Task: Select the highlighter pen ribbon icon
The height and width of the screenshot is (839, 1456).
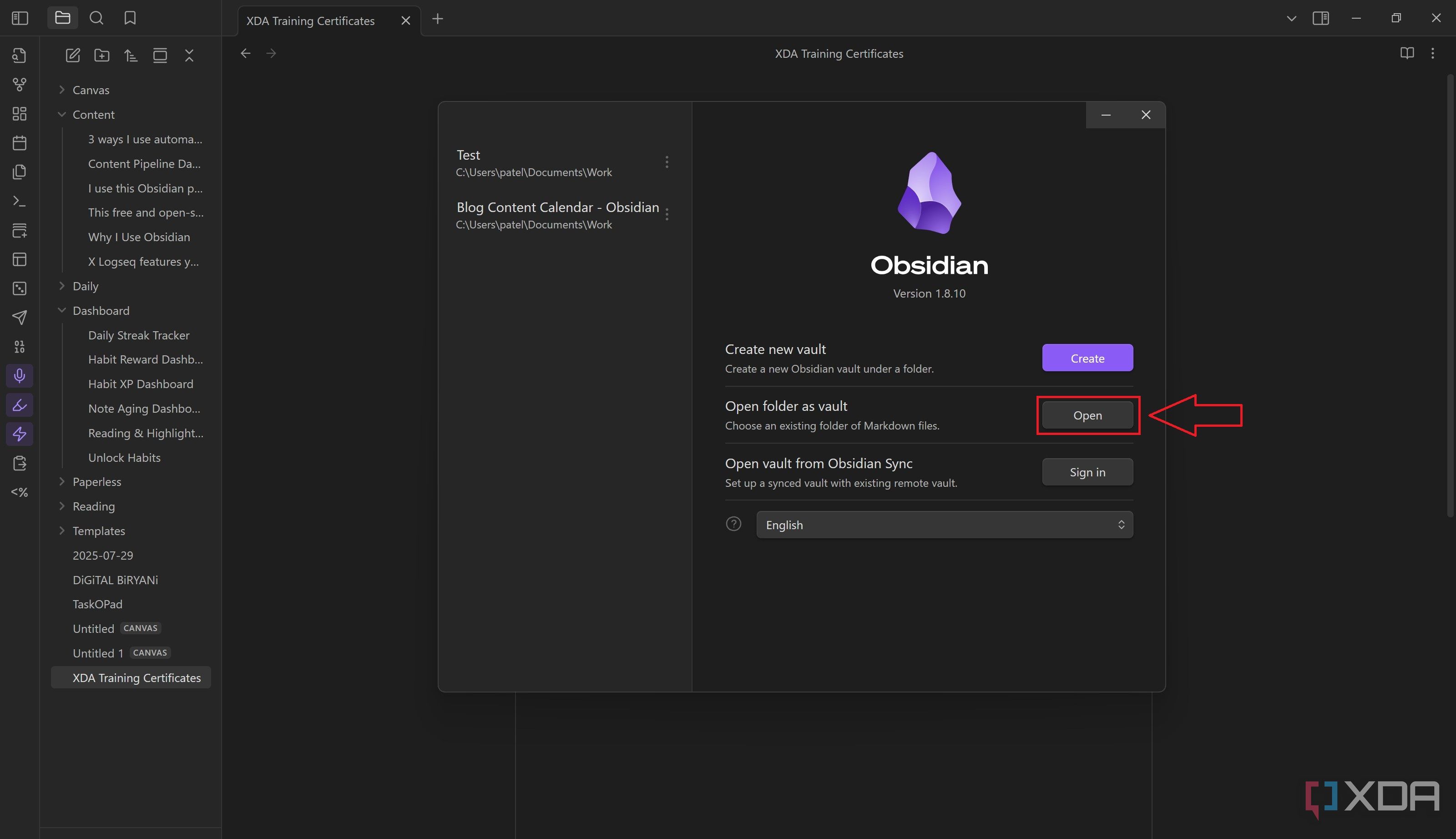Action: click(x=19, y=405)
